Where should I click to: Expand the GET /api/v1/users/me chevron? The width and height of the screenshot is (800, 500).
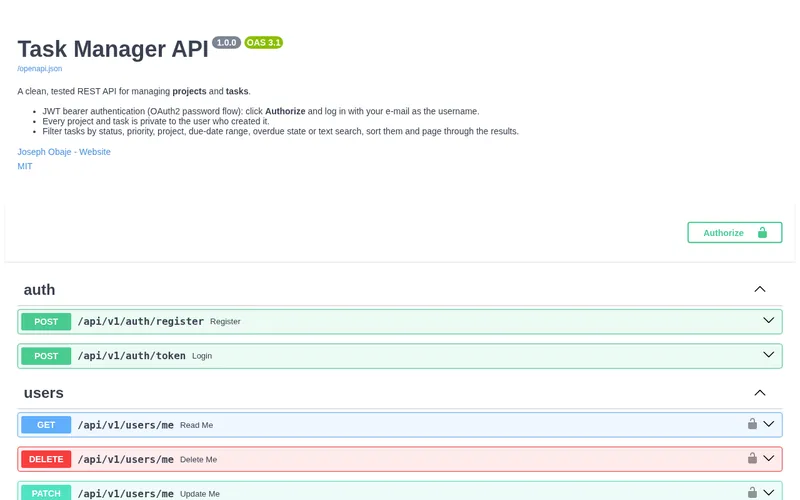768,424
